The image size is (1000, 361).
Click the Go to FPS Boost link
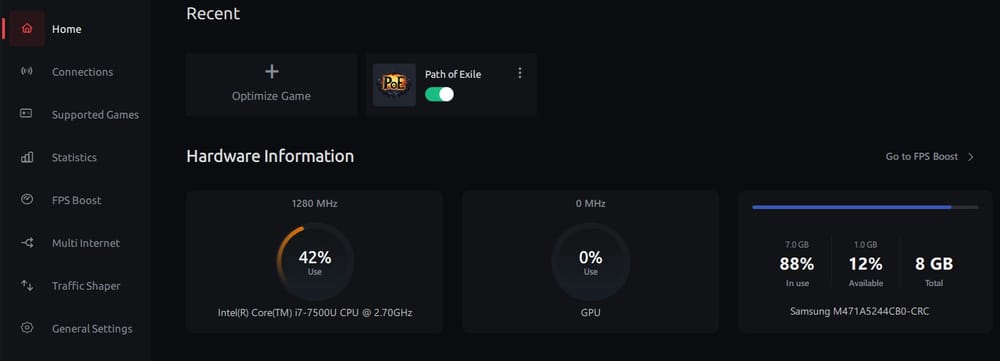[x=922, y=157]
